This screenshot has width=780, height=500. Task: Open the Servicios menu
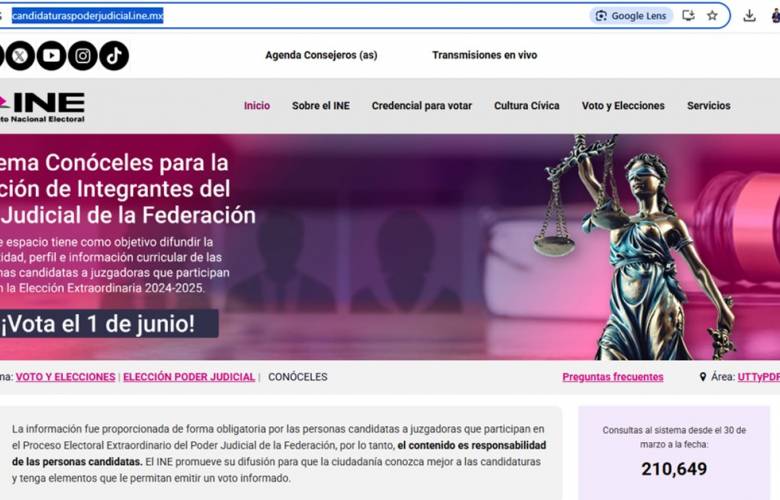click(709, 105)
